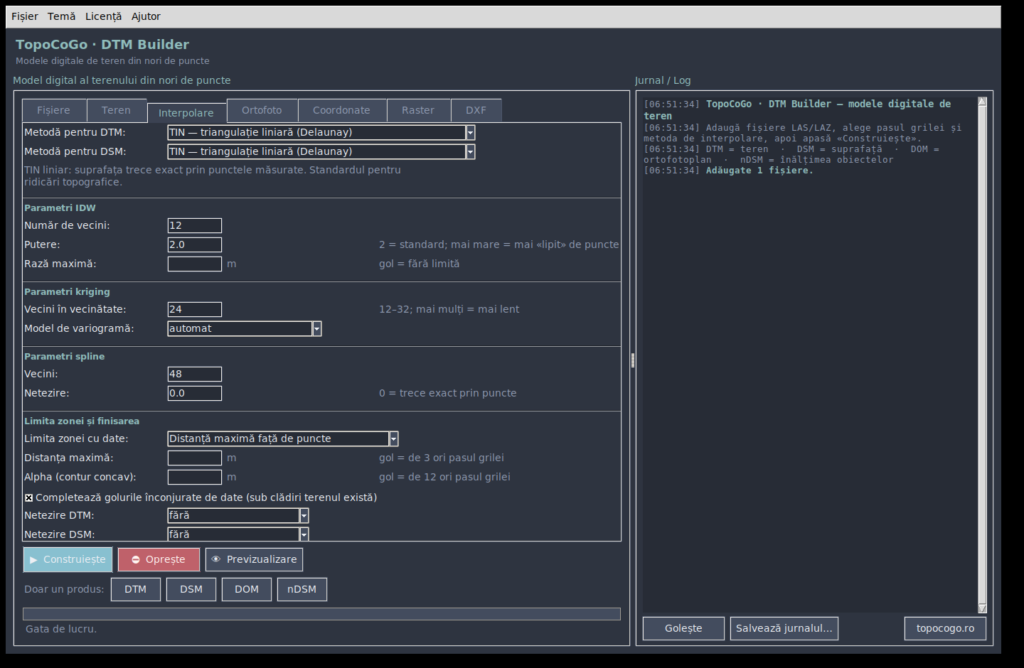Switch to the Fișiere tab
The image size is (1024, 668).
[x=54, y=110]
